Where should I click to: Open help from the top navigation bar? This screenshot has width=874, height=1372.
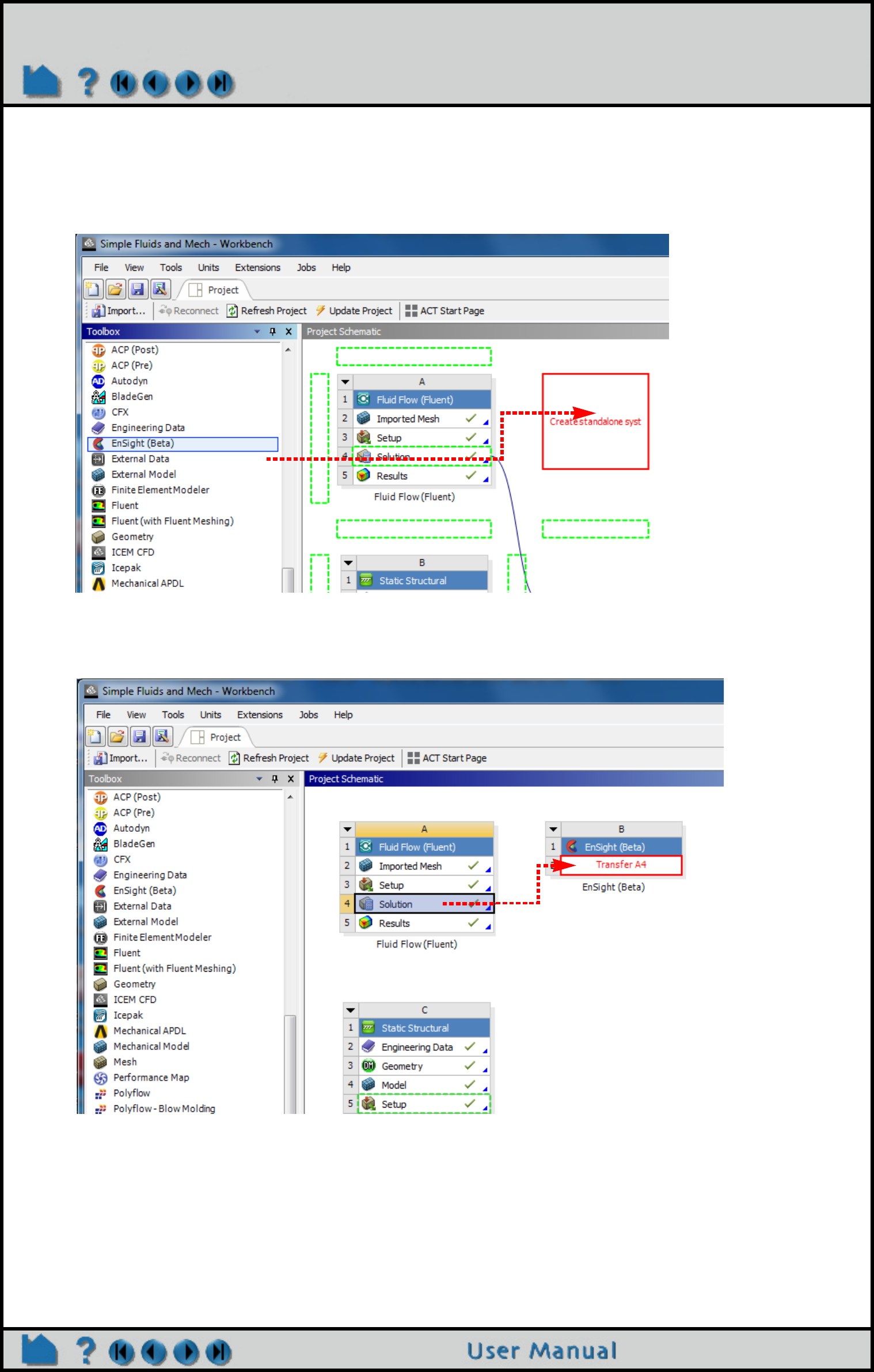[88, 82]
